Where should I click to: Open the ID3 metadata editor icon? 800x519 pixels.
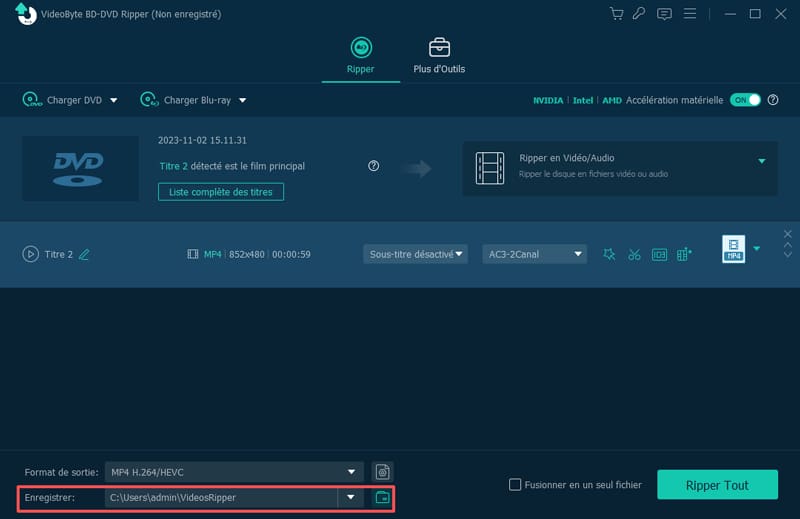point(659,254)
